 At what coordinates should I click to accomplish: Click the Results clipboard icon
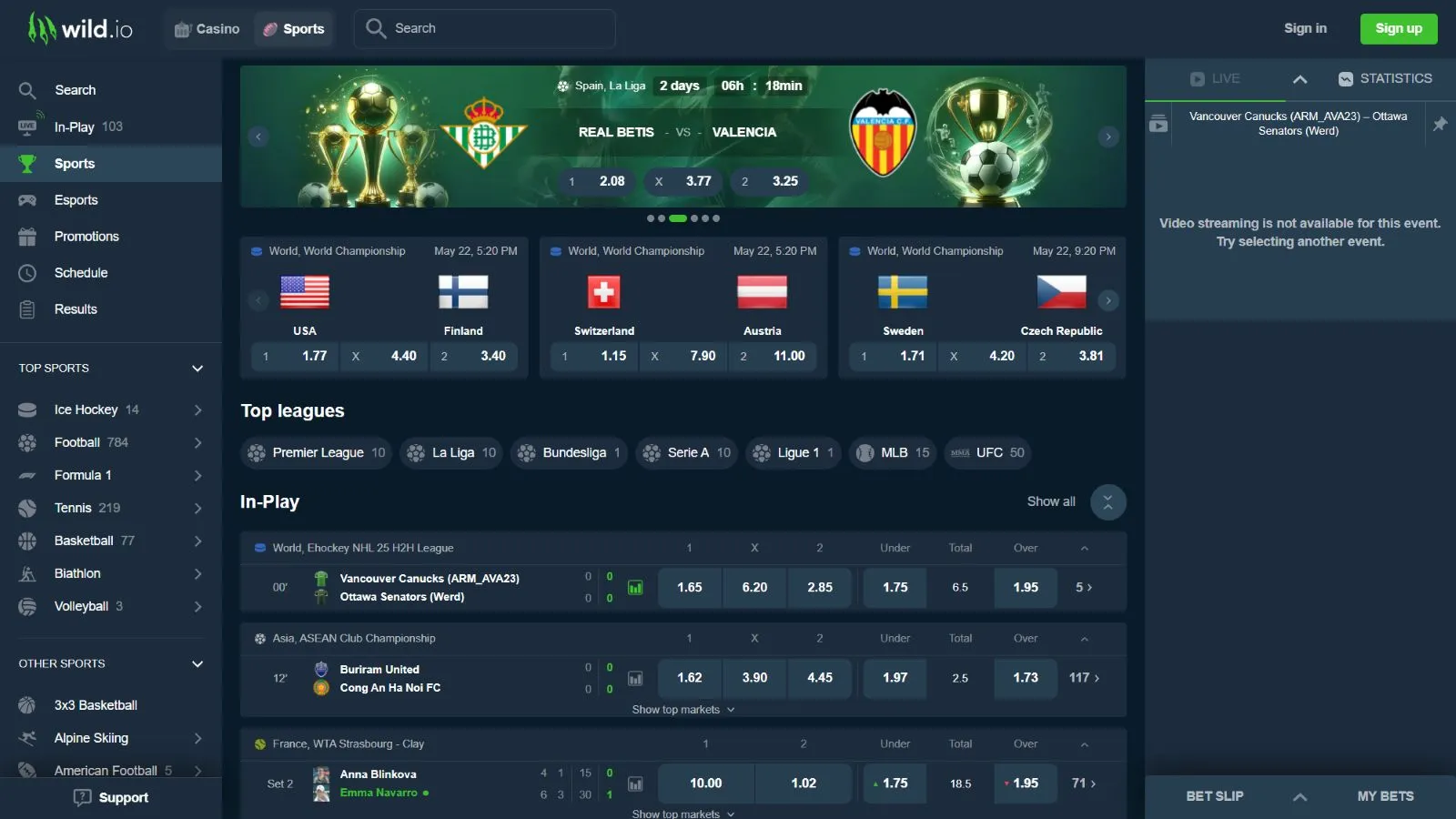point(27,309)
